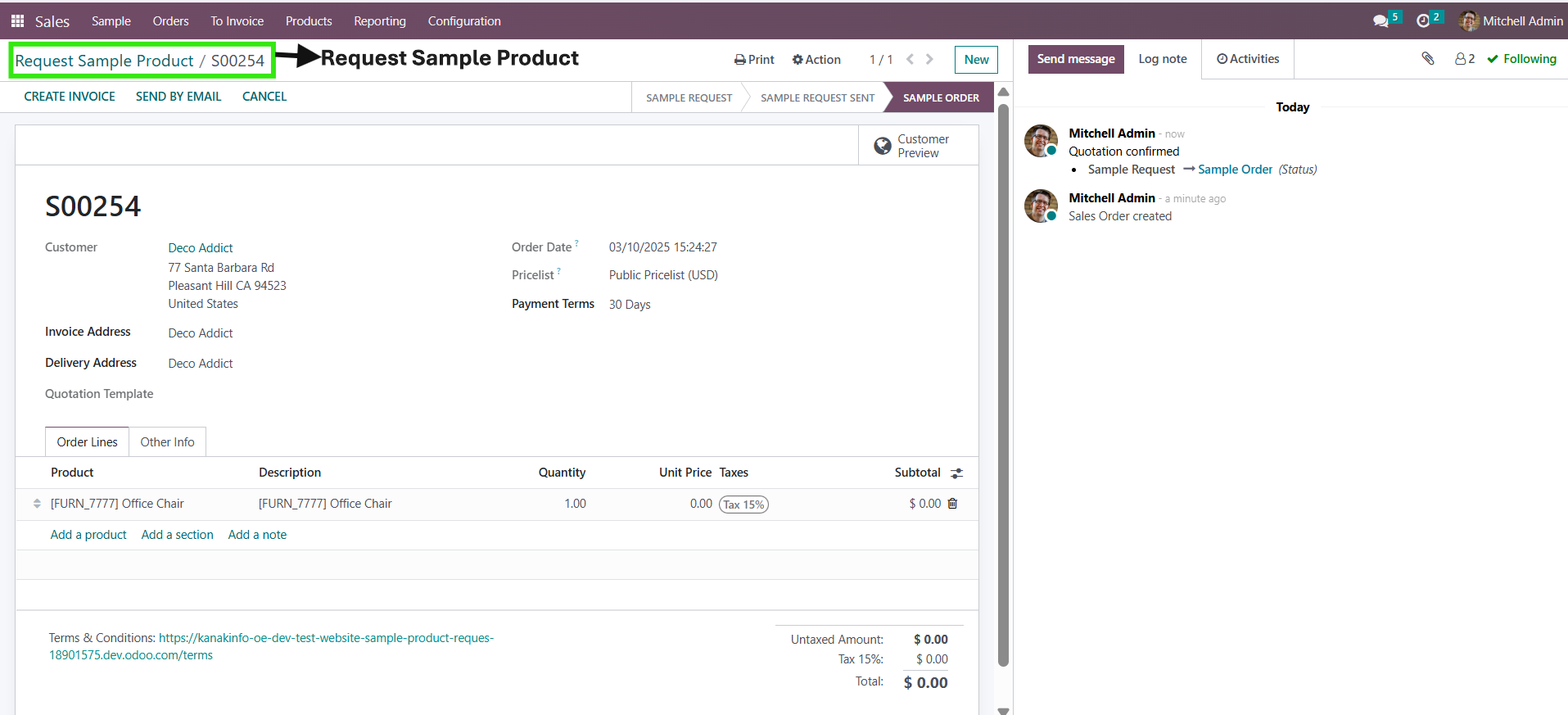Click the Sales app title

[x=52, y=21]
